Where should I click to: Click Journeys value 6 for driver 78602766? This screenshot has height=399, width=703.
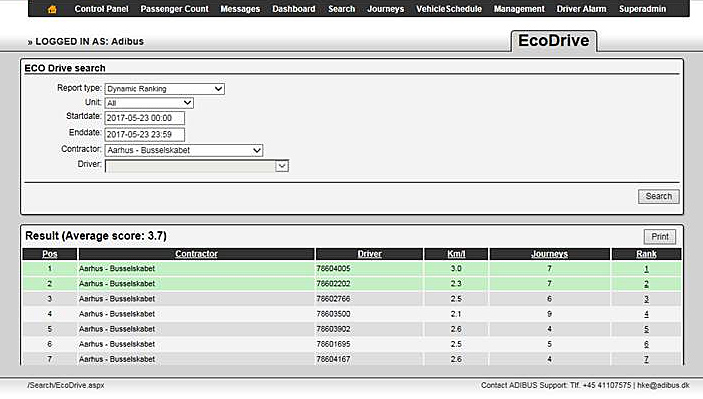(549, 299)
